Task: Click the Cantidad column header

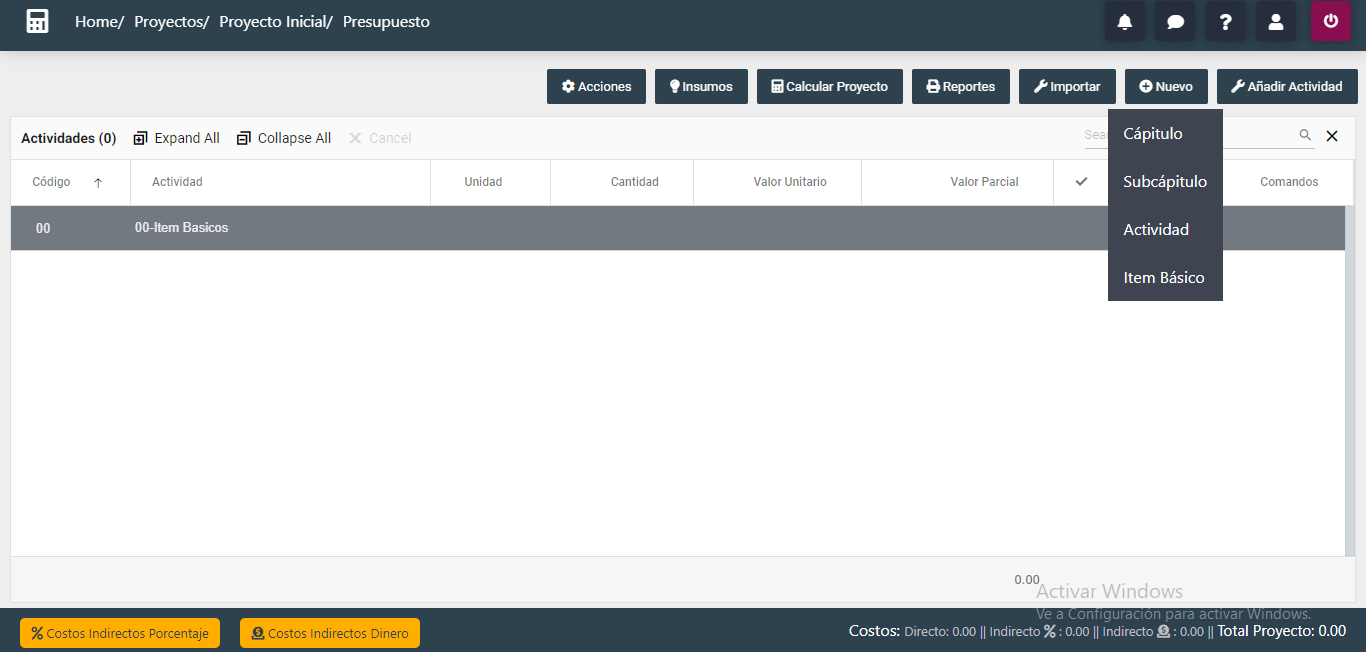Action: tap(635, 182)
